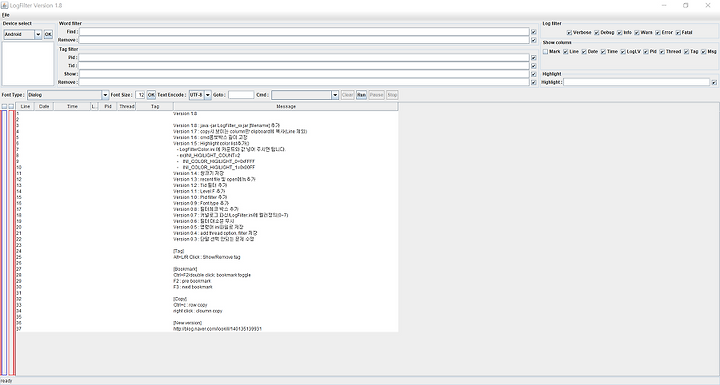This screenshot has width=720, height=385.
Task: Toggle the Error log filter checkbox
Action: click(x=658, y=33)
